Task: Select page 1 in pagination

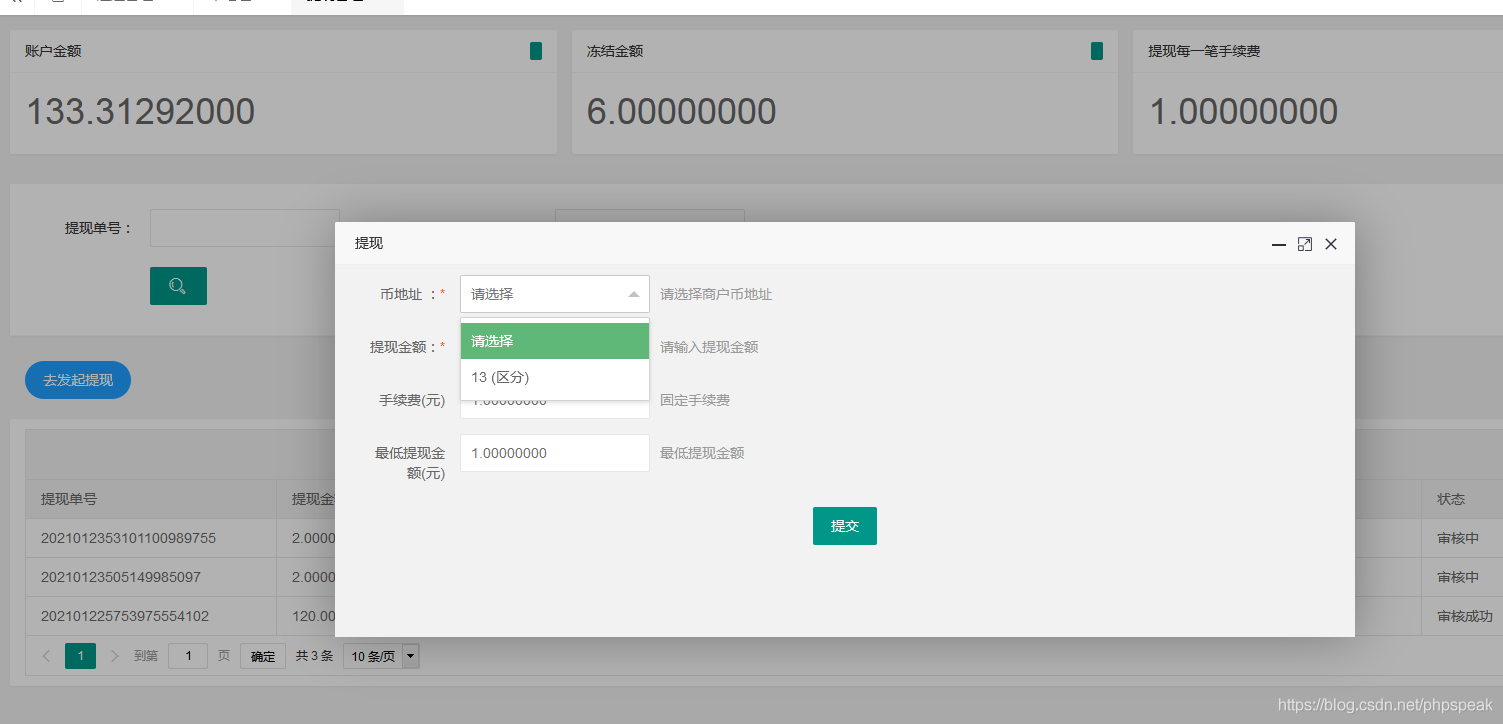Action: point(80,656)
